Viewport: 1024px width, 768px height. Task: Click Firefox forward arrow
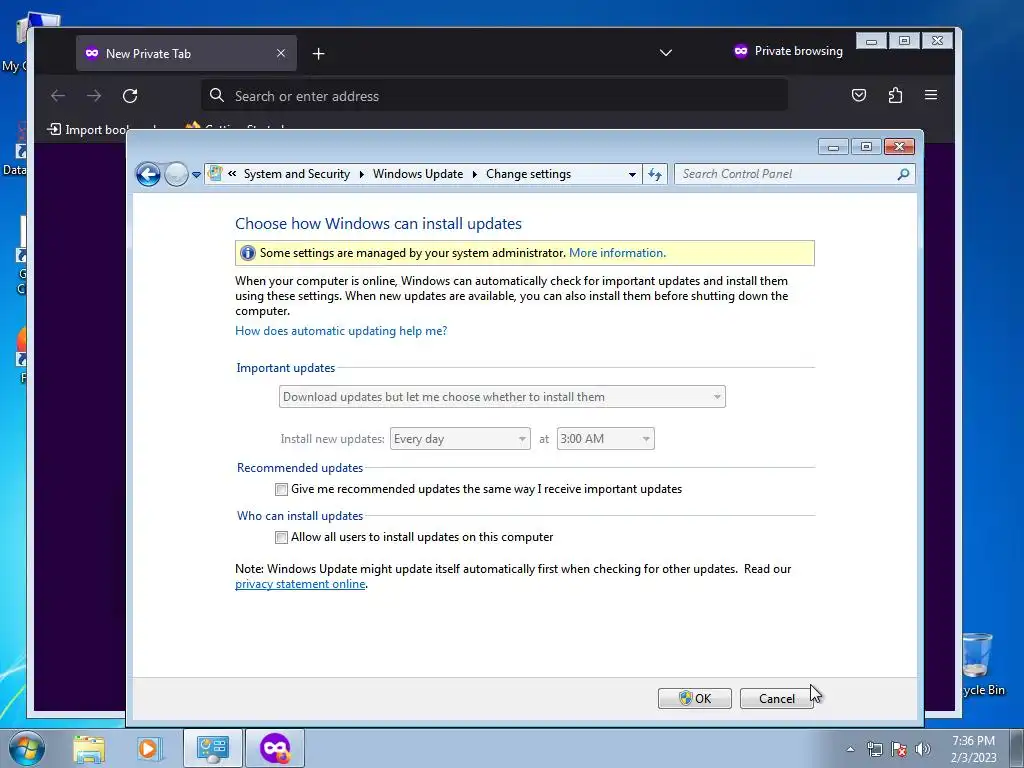tap(94, 96)
